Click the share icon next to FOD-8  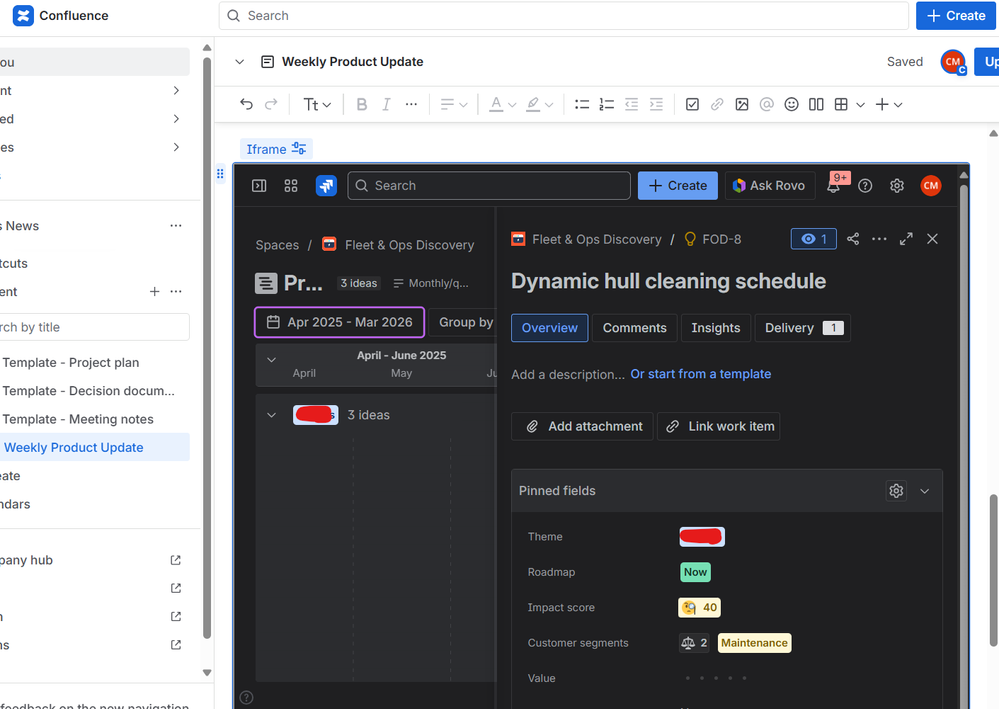click(x=853, y=238)
